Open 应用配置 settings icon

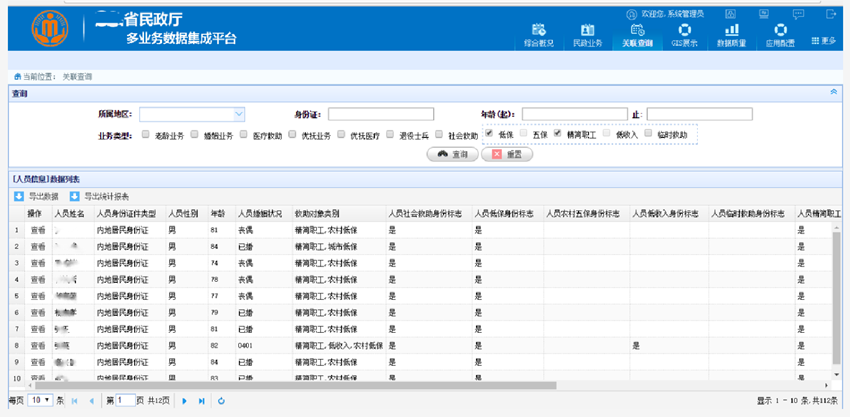tap(780, 30)
